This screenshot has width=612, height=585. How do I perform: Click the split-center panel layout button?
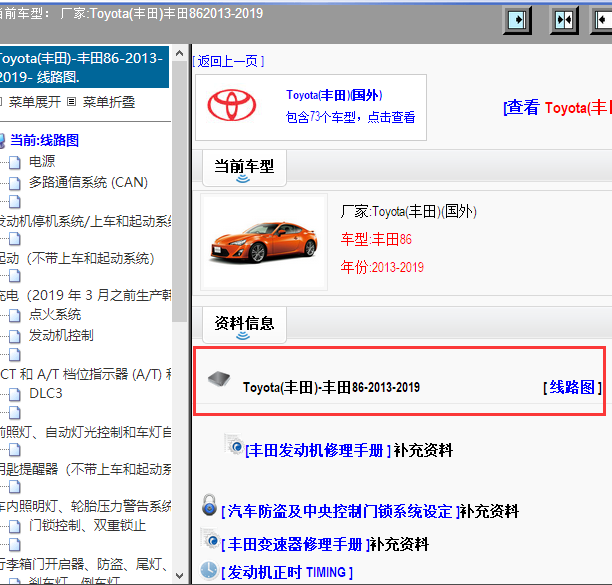564,20
